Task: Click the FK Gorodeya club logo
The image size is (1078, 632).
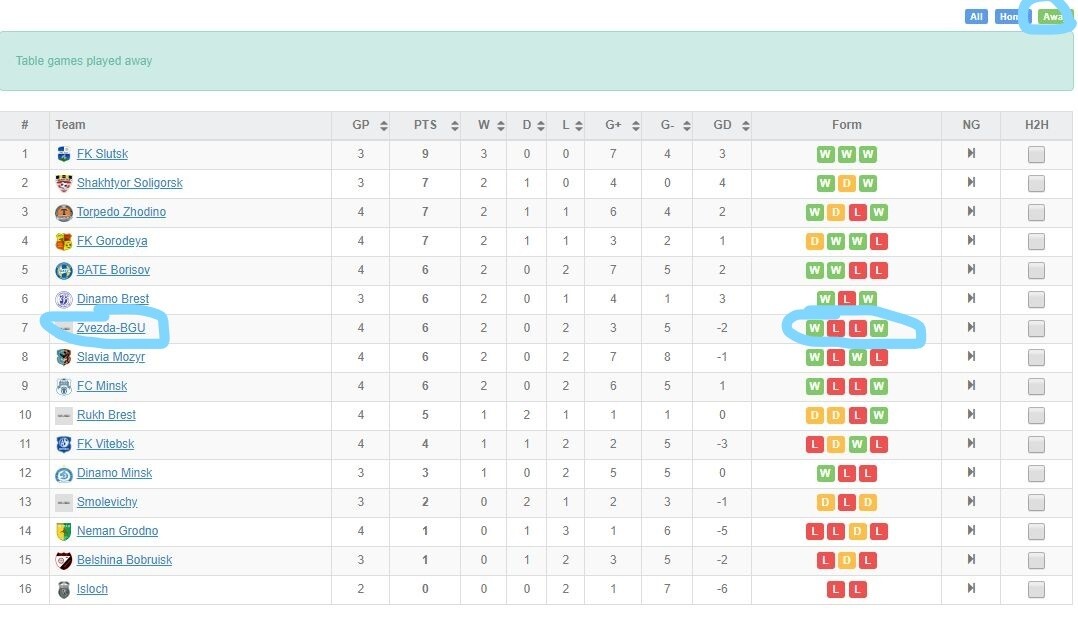Action: pyautogui.click(x=64, y=241)
